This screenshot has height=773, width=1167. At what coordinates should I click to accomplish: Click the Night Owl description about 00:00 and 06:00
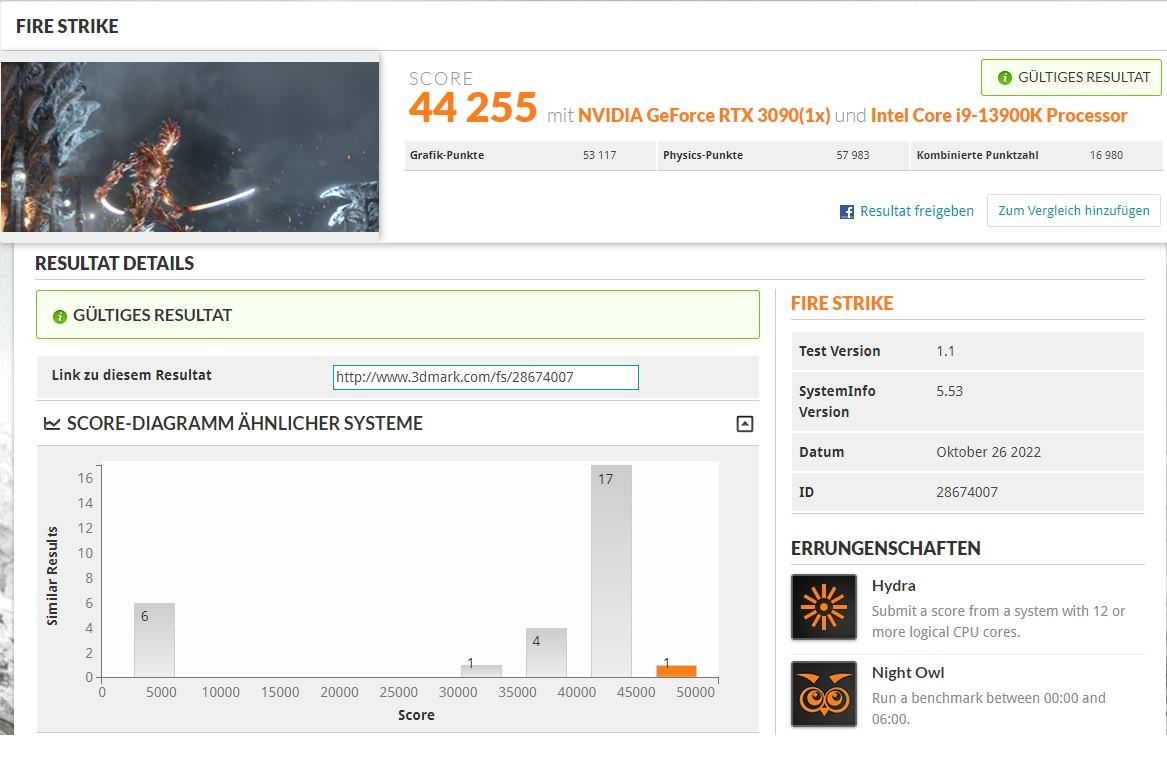coord(988,708)
